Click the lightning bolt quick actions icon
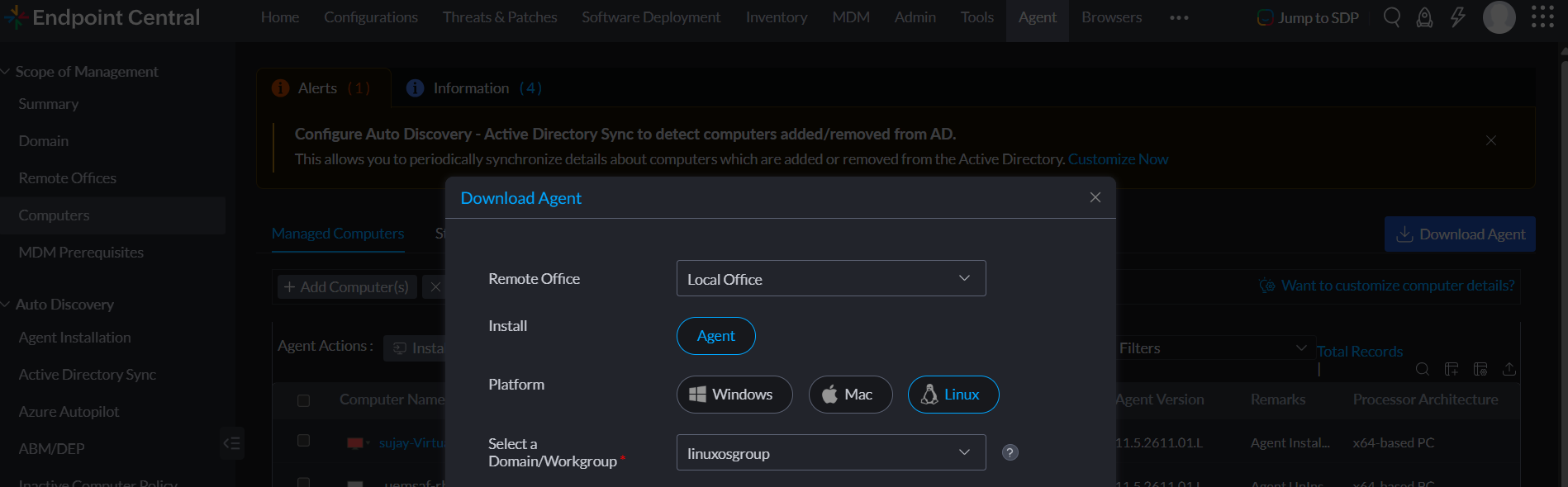Viewport: 1568px width, 487px height. point(1458,17)
